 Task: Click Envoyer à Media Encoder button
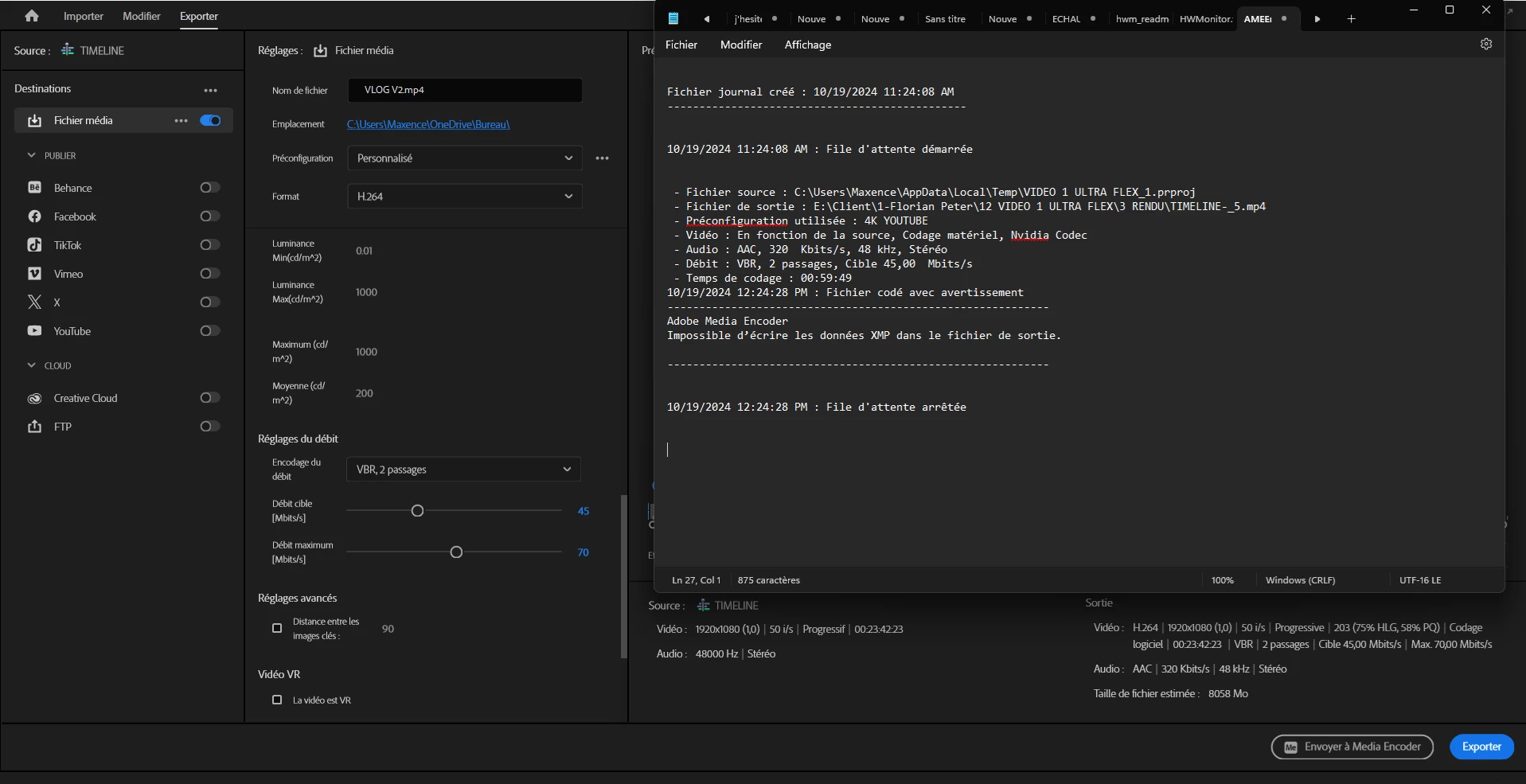pyautogui.click(x=1352, y=747)
